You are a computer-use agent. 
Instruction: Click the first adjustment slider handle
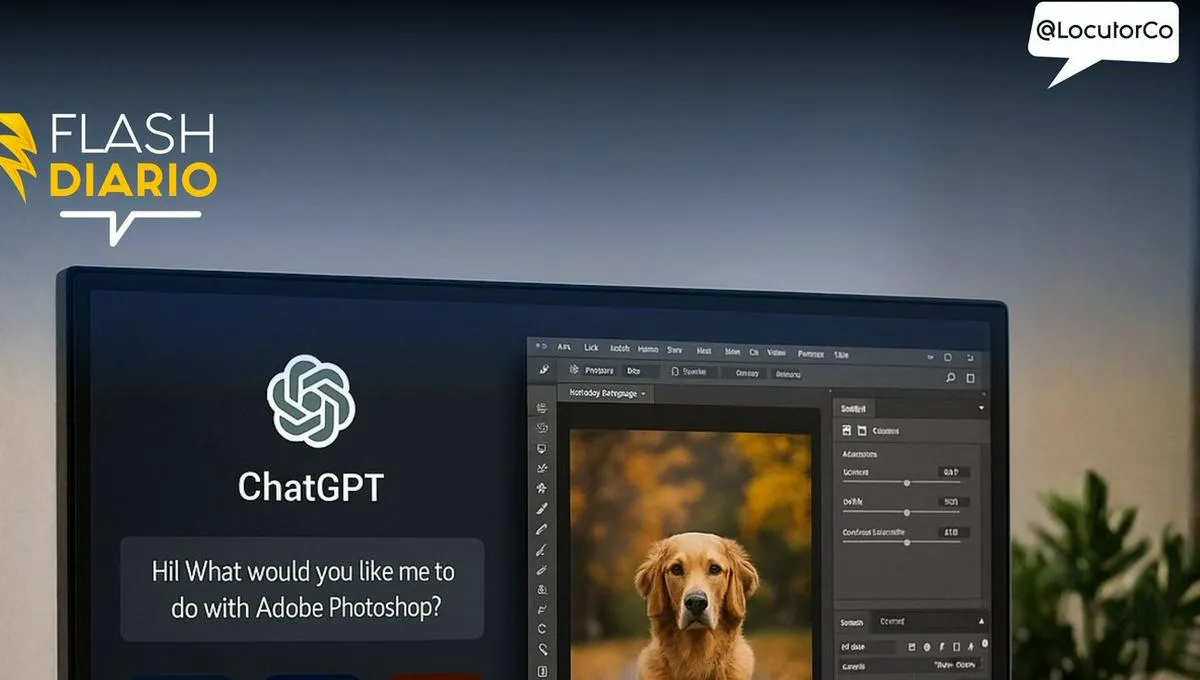907,482
